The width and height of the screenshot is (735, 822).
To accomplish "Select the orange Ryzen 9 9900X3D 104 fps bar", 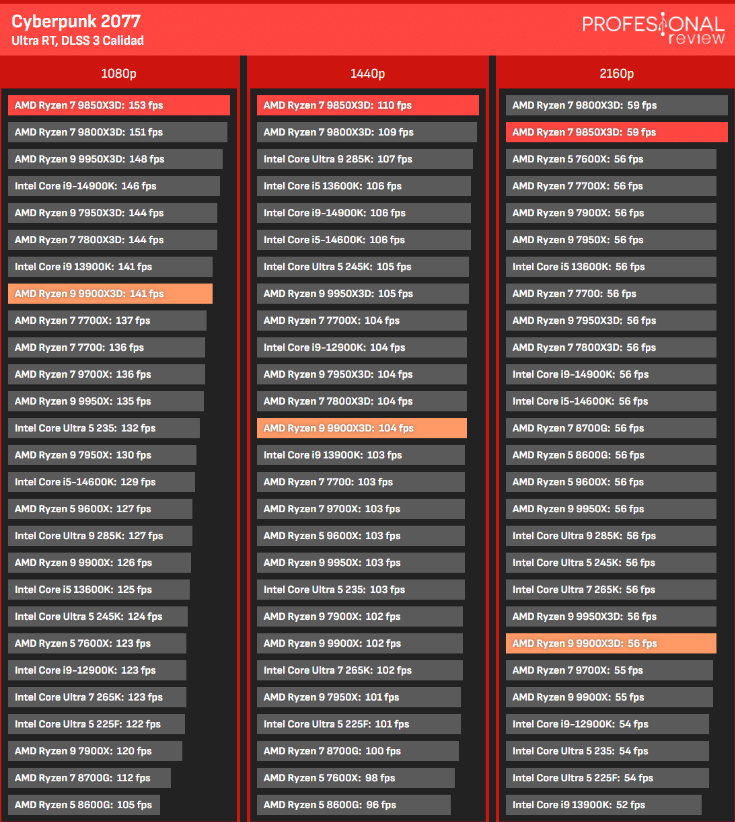I will [362, 428].
